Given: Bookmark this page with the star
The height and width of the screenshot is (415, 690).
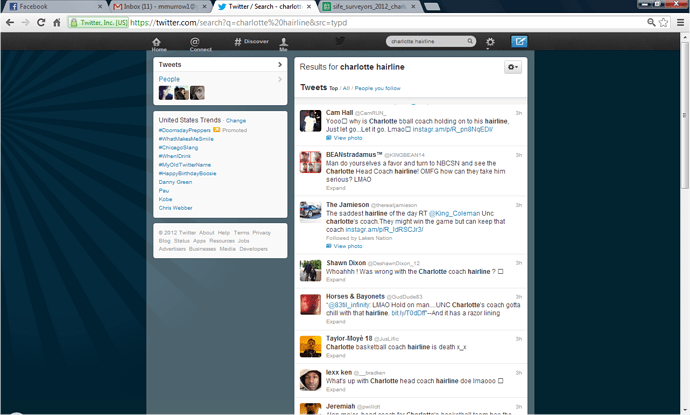Looking at the screenshot, I should 663,22.
